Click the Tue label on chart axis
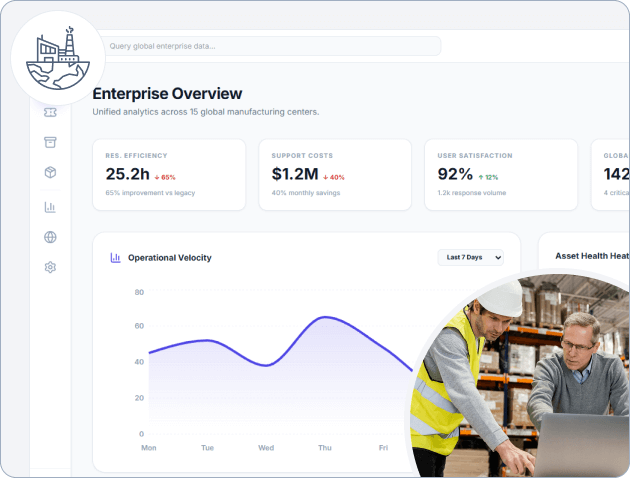Viewport: 630px width, 478px height. [207, 447]
